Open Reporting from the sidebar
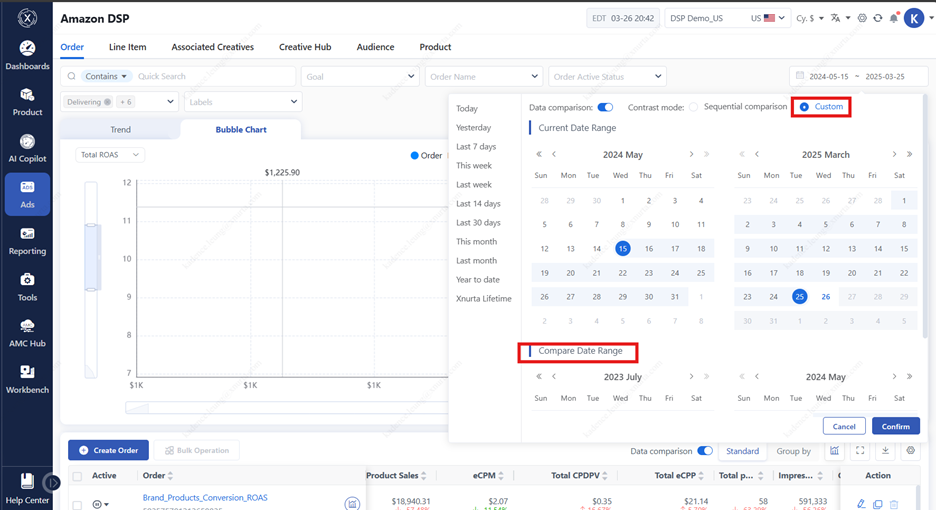This screenshot has width=936, height=510. click(27, 240)
